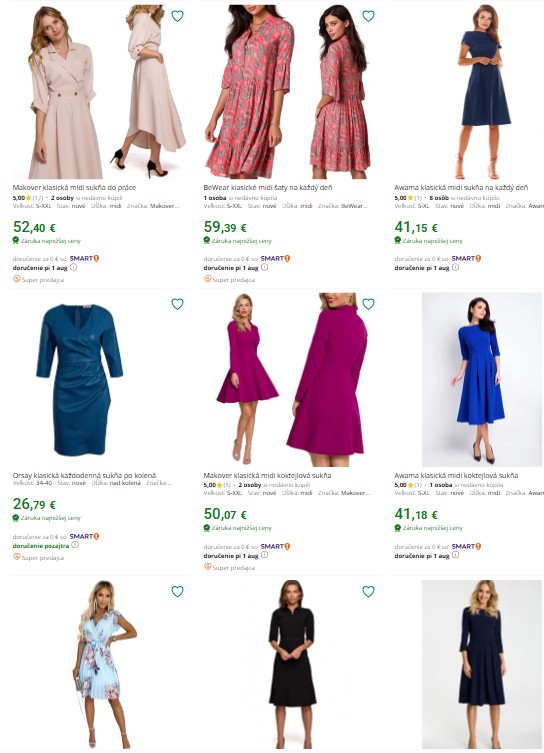Image resolution: width=544 pixels, height=753 pixels.
Task: Click the teal Orsay wrap dress image
Action: click(80, 379)
